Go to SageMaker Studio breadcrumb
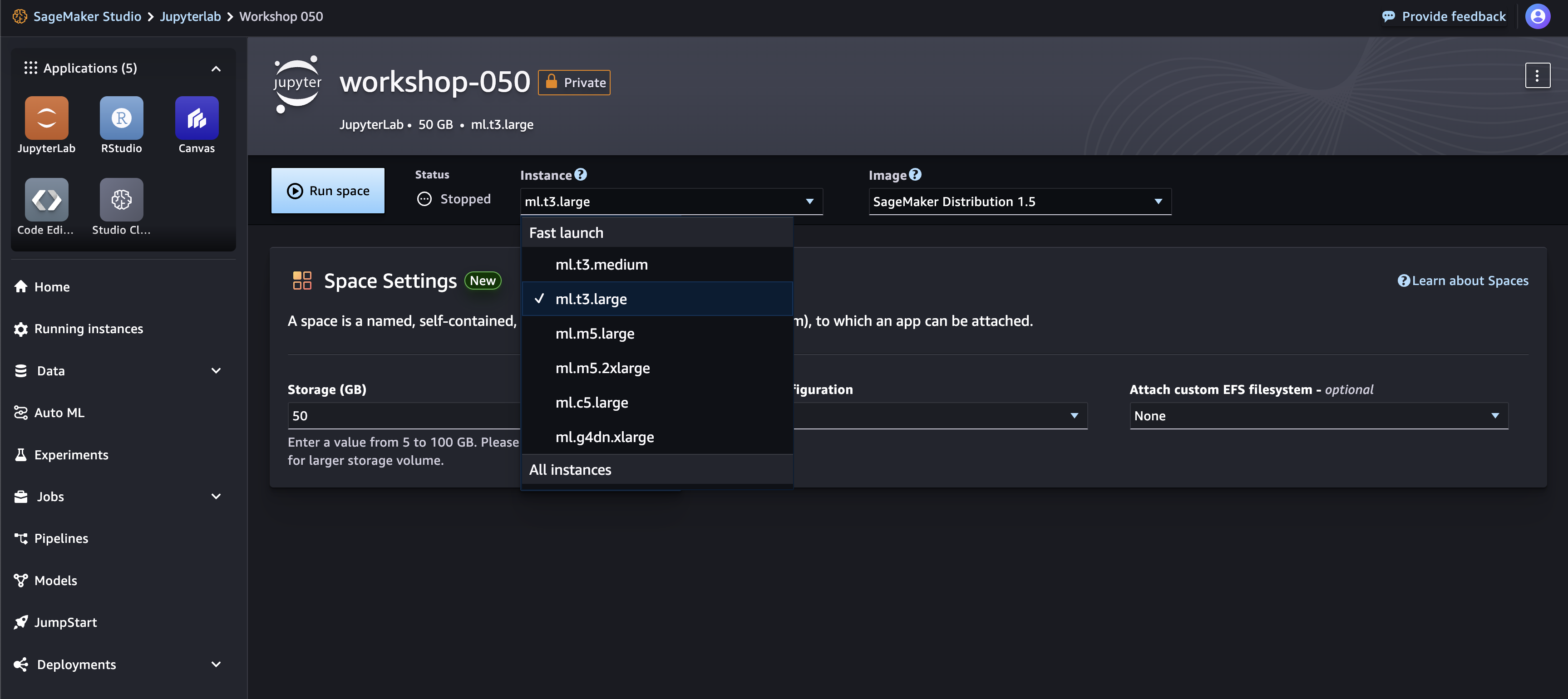 pos(87,16)
